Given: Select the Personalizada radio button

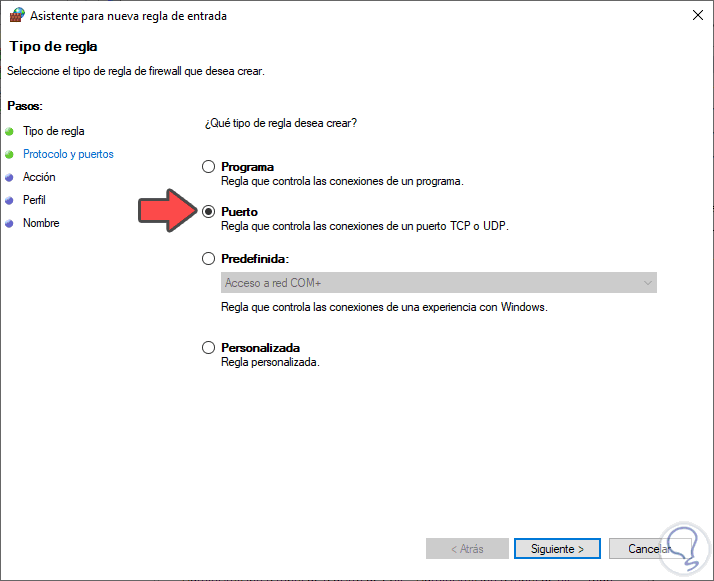Looking at the screenshot, I should [x=208, y=348].
